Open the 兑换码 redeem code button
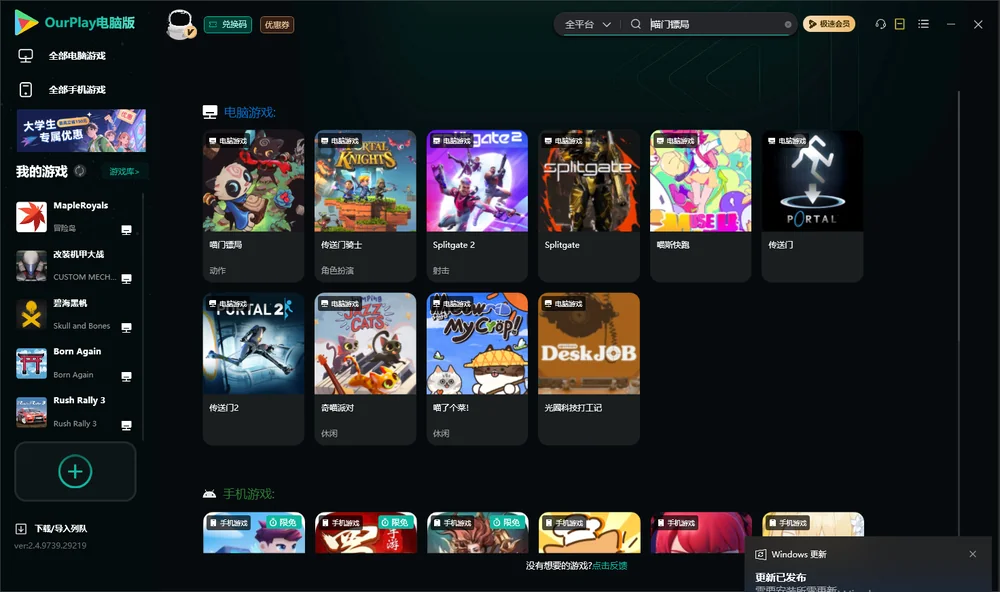 click(x=228, y=25)
